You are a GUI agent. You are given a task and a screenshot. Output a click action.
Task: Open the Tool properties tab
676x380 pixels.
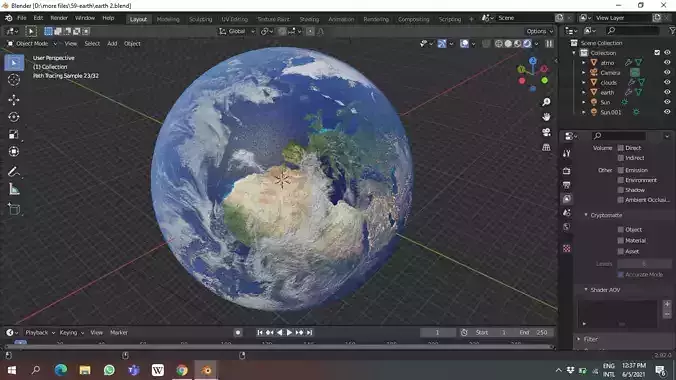[566, 153]
